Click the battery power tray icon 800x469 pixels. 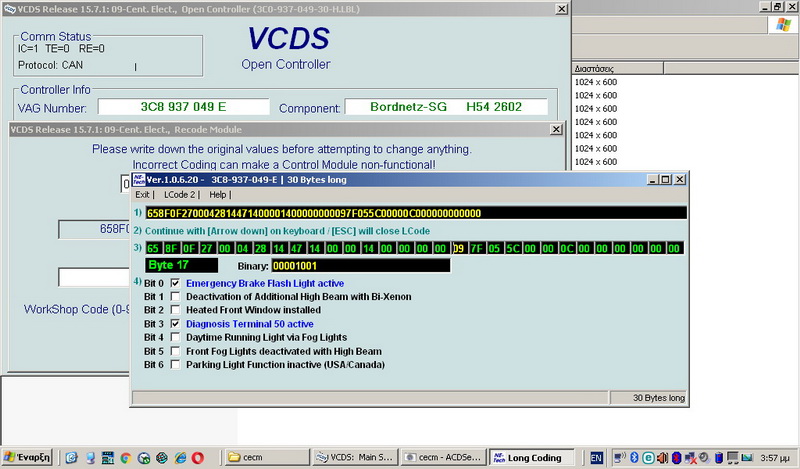point(719,458)
